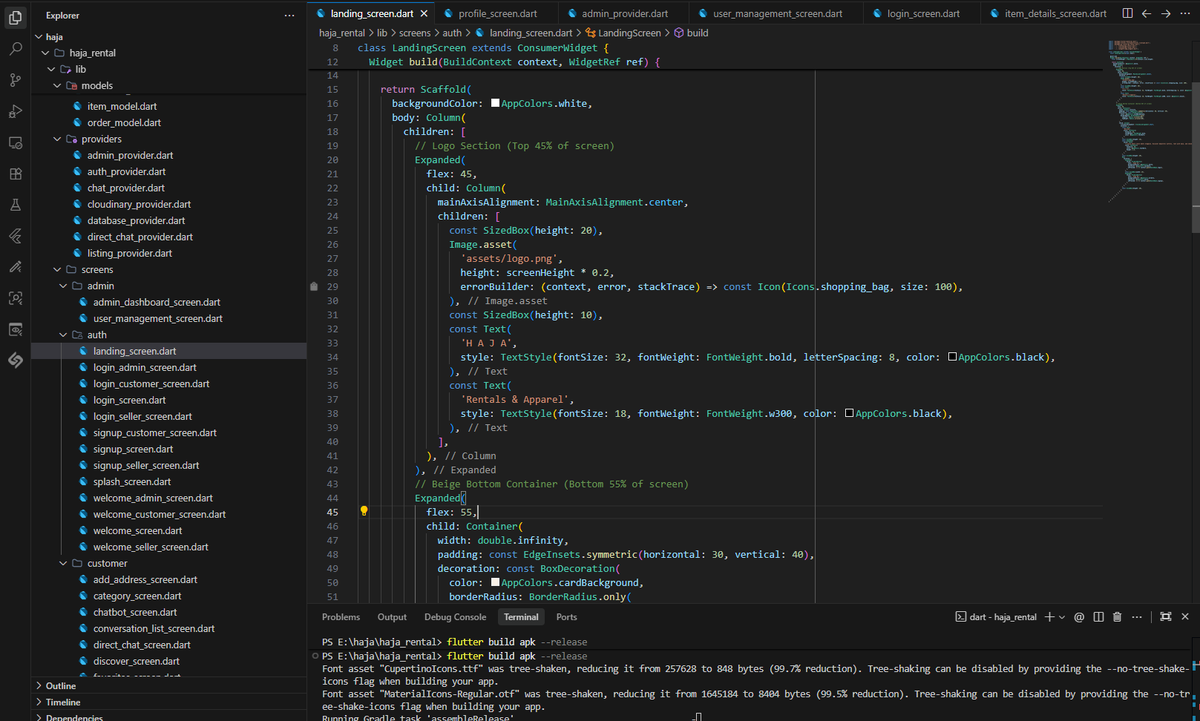Maximize the terminal panel size

pyautogui.click(x=1165, y=617)
